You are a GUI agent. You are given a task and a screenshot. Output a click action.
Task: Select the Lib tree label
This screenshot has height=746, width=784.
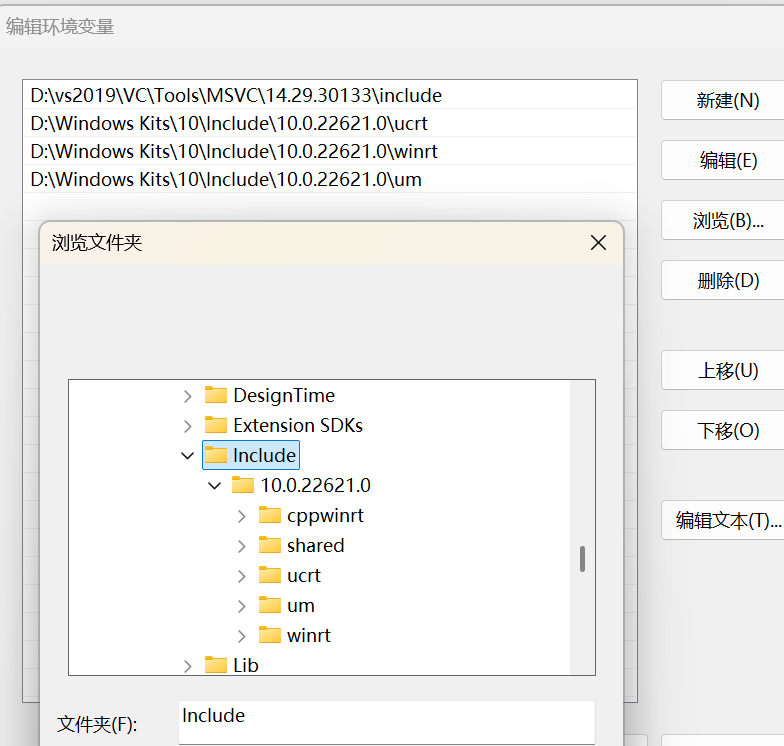point(246,666)
